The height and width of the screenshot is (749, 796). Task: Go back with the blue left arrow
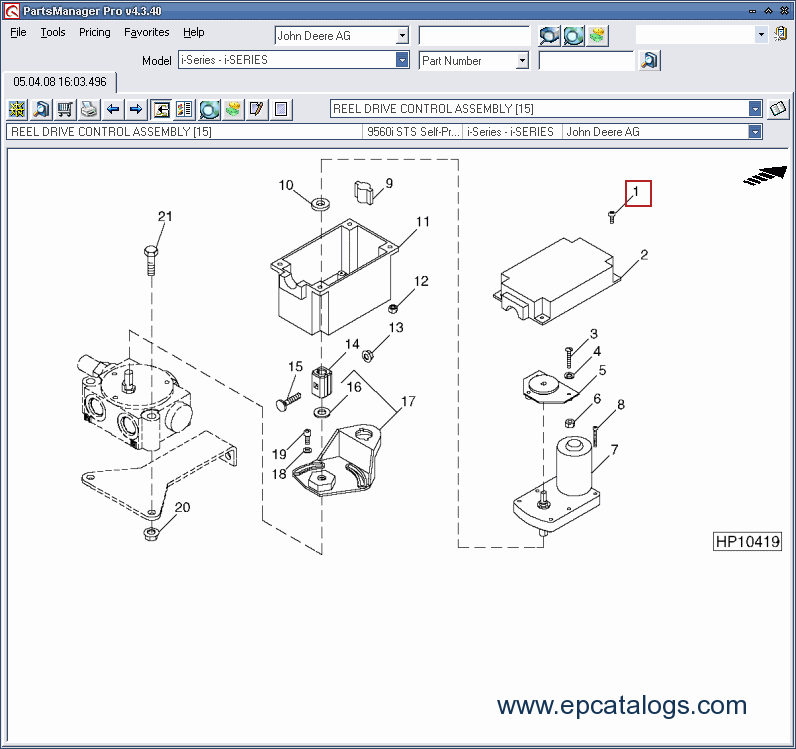click(113, 109)
